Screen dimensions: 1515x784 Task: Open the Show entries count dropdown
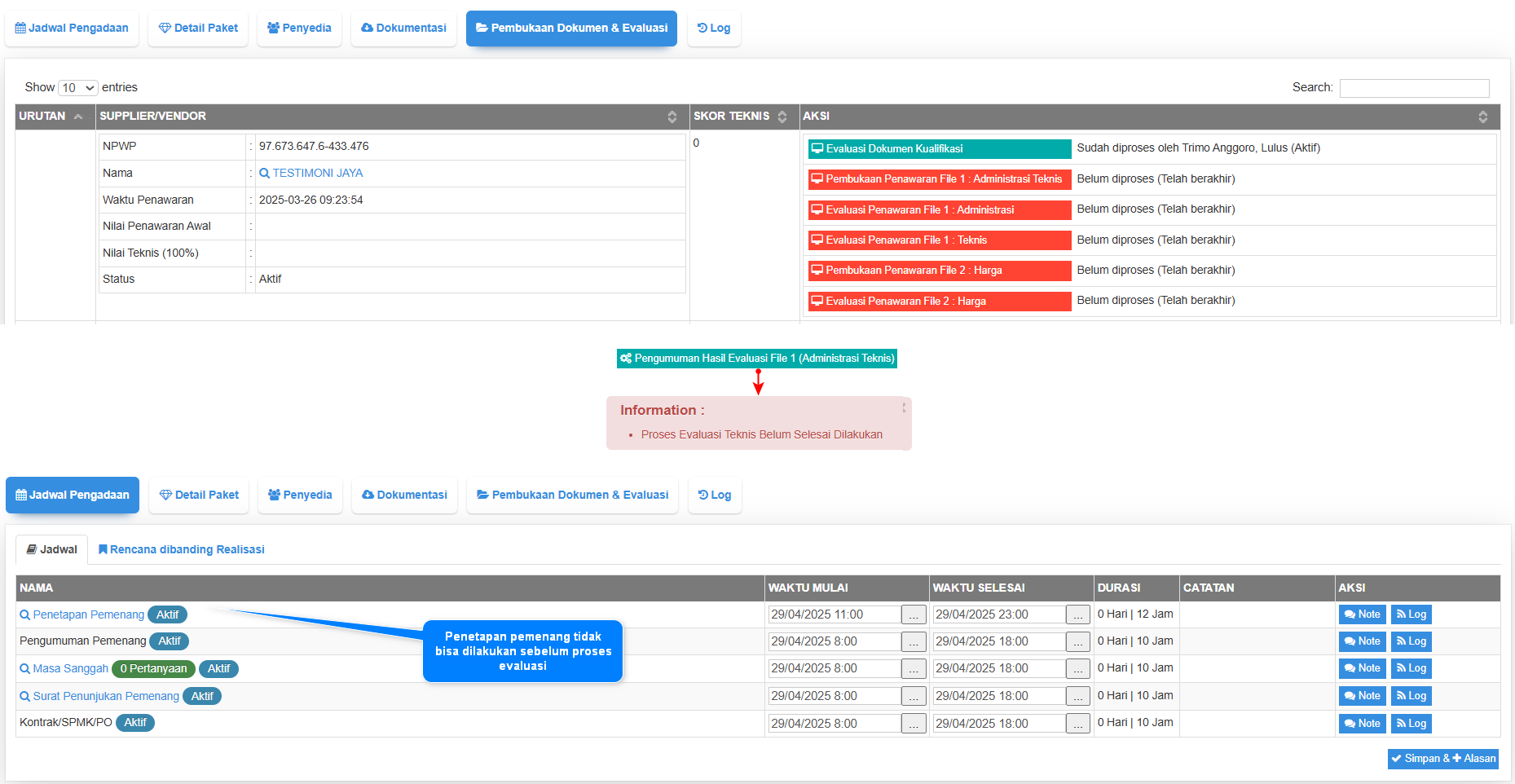pos(78,88)
